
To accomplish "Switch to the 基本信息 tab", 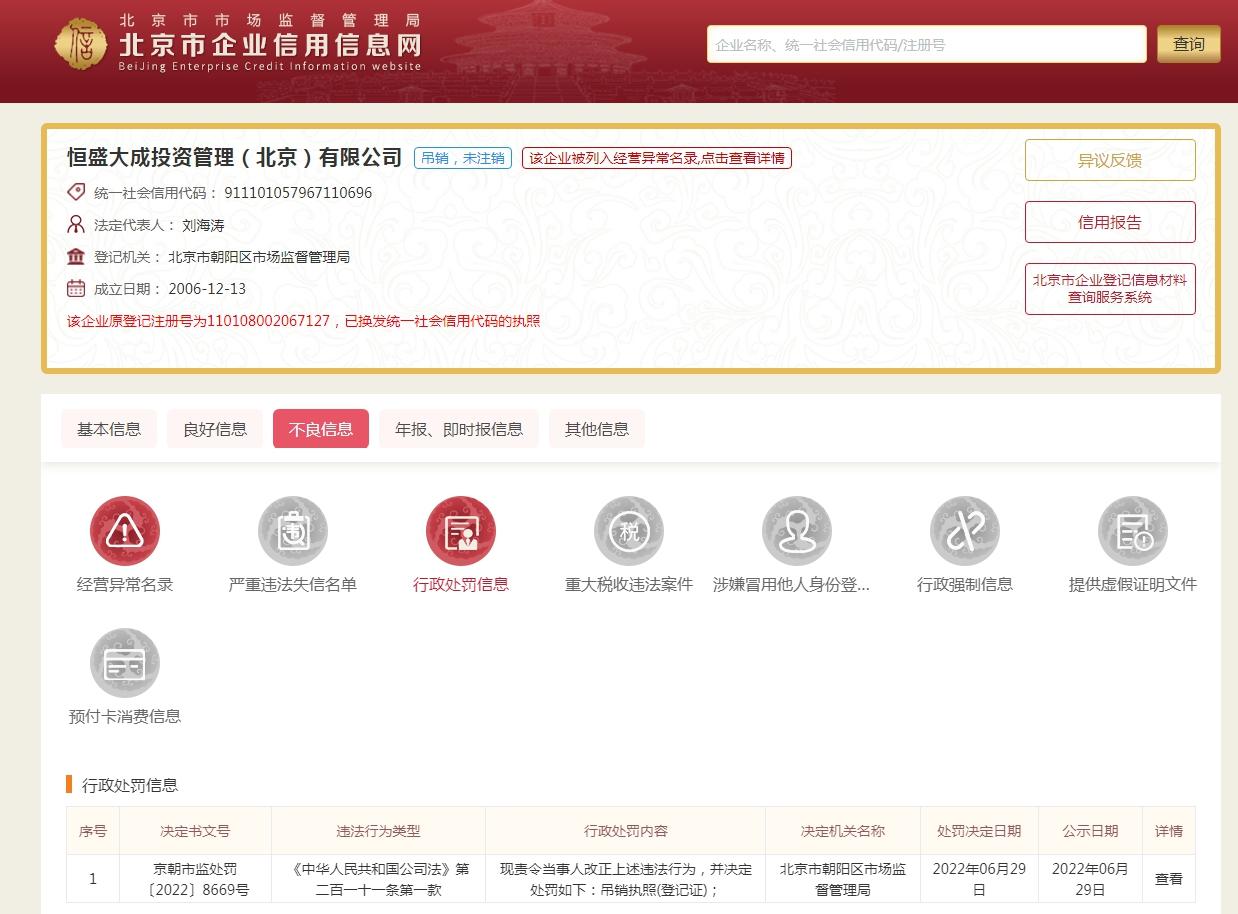I will point(109,429).
